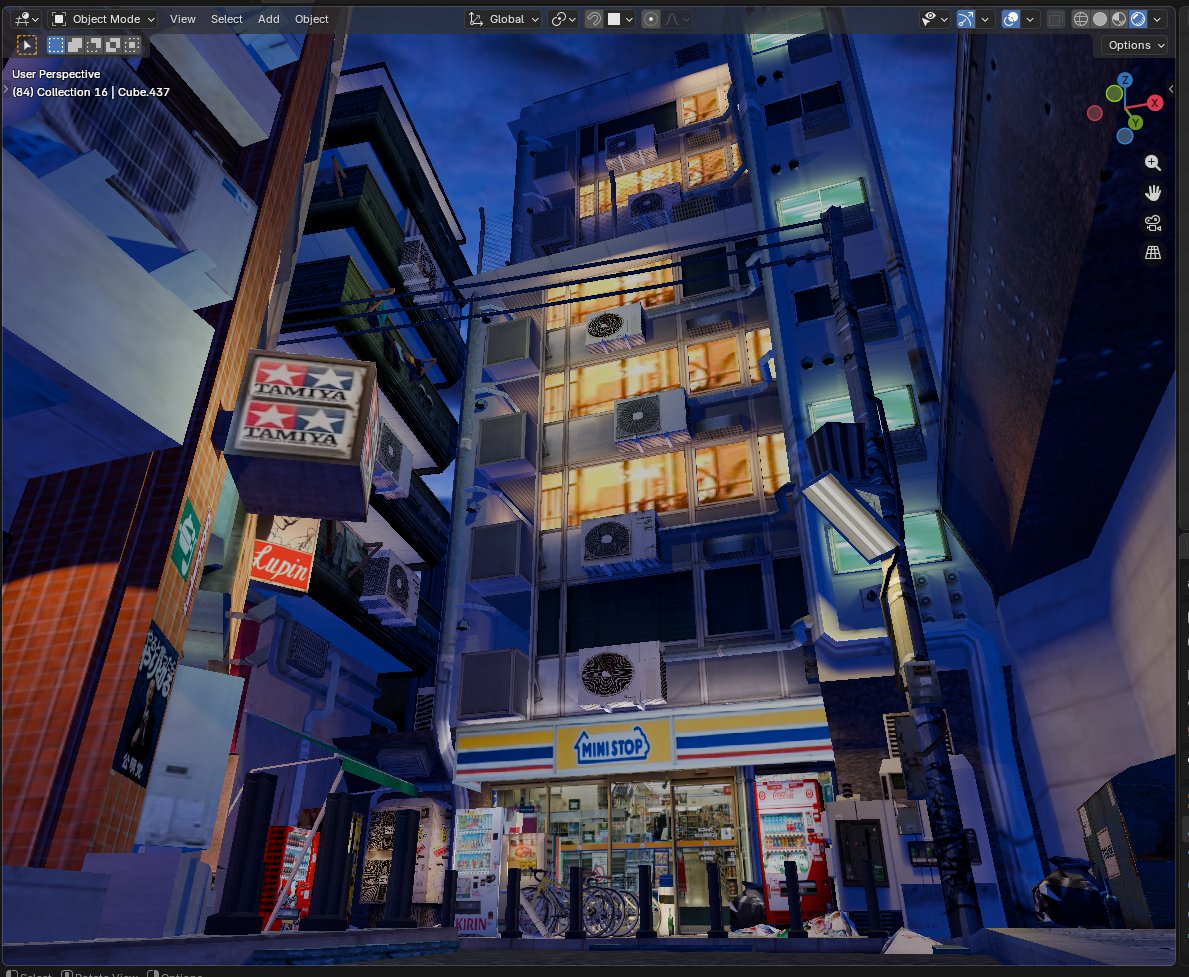Set selection mode to new selection
The height and width of the screenshot is (977, 1189).
tap(56, 46)
